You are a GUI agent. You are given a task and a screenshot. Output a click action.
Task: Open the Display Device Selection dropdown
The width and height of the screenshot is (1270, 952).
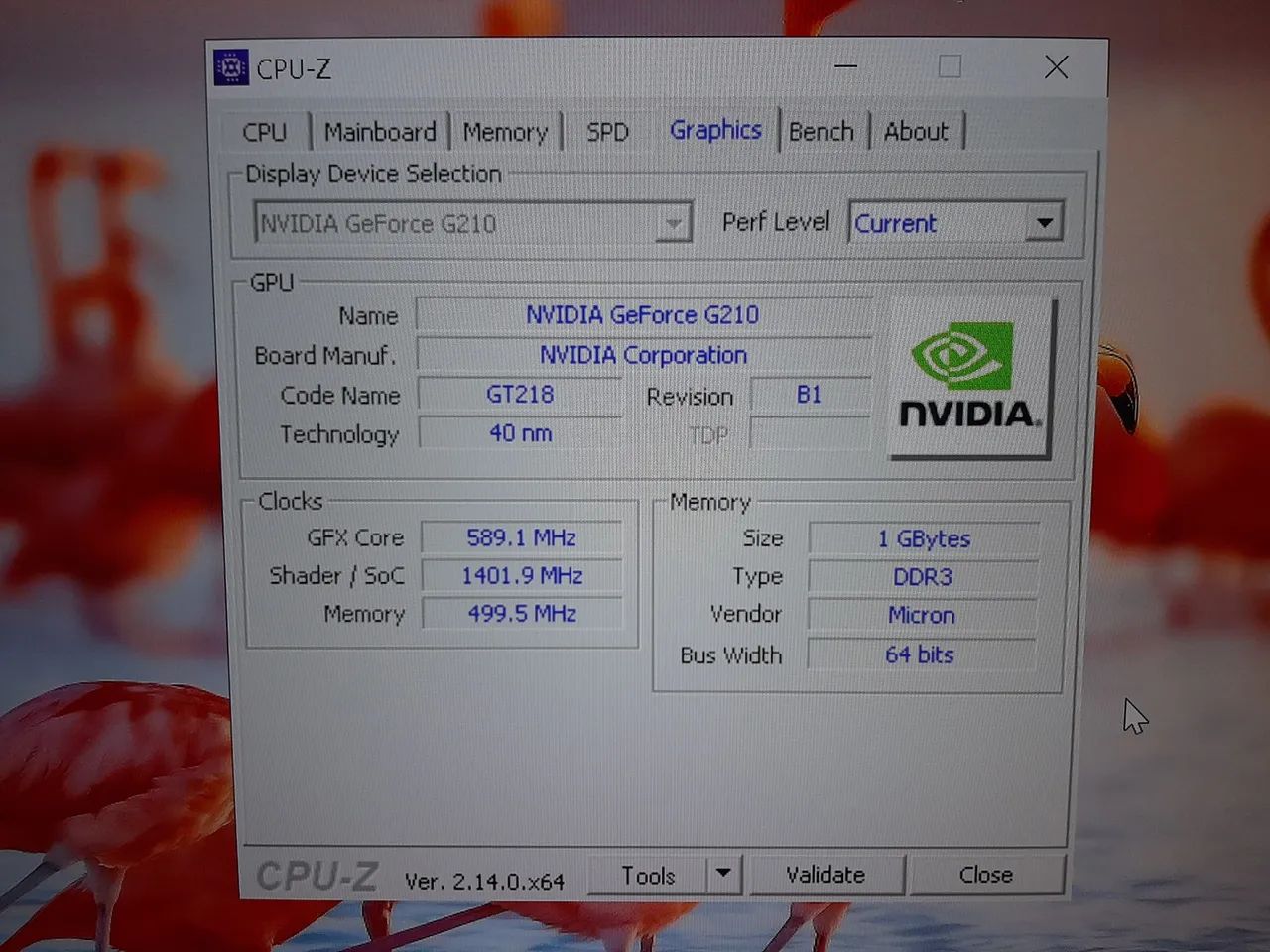675,222
